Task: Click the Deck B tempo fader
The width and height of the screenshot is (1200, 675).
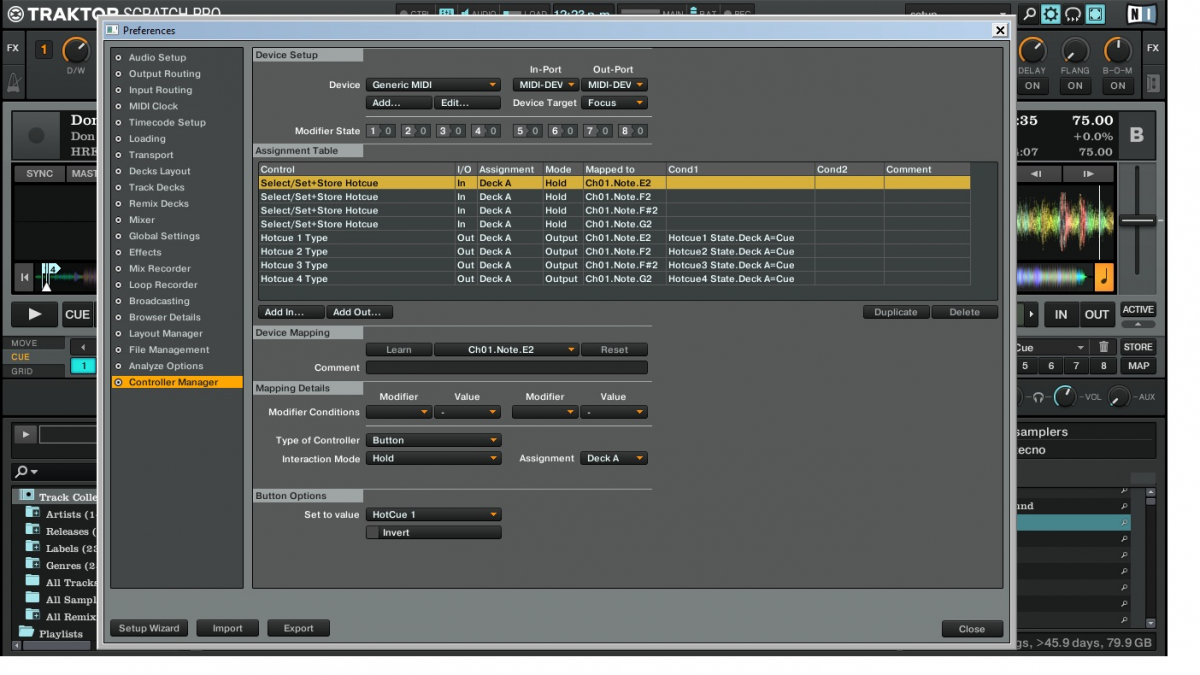Action: pos(1137,220)
